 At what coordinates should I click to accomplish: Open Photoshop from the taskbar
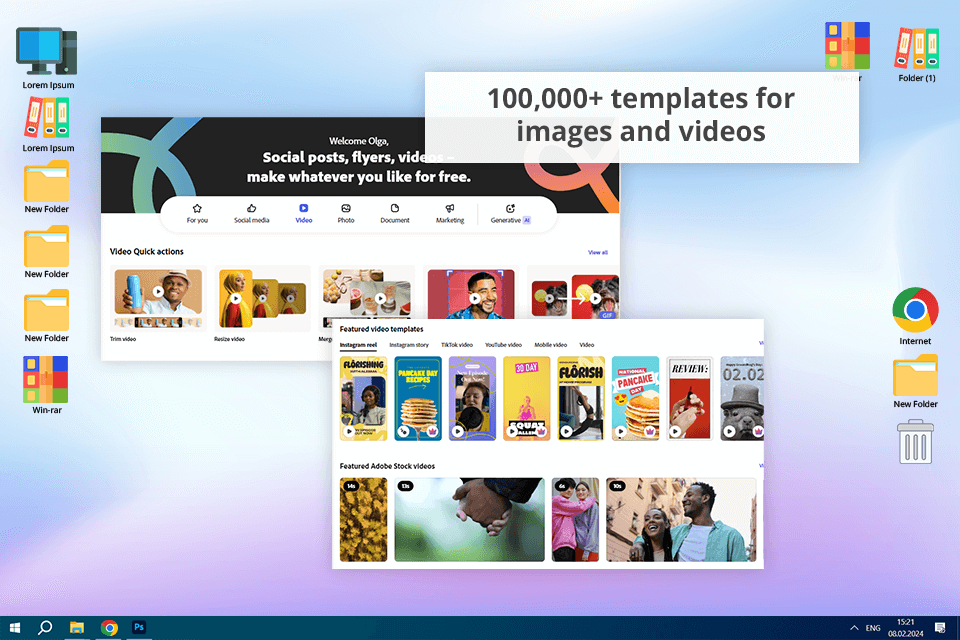tap(139, 627)
